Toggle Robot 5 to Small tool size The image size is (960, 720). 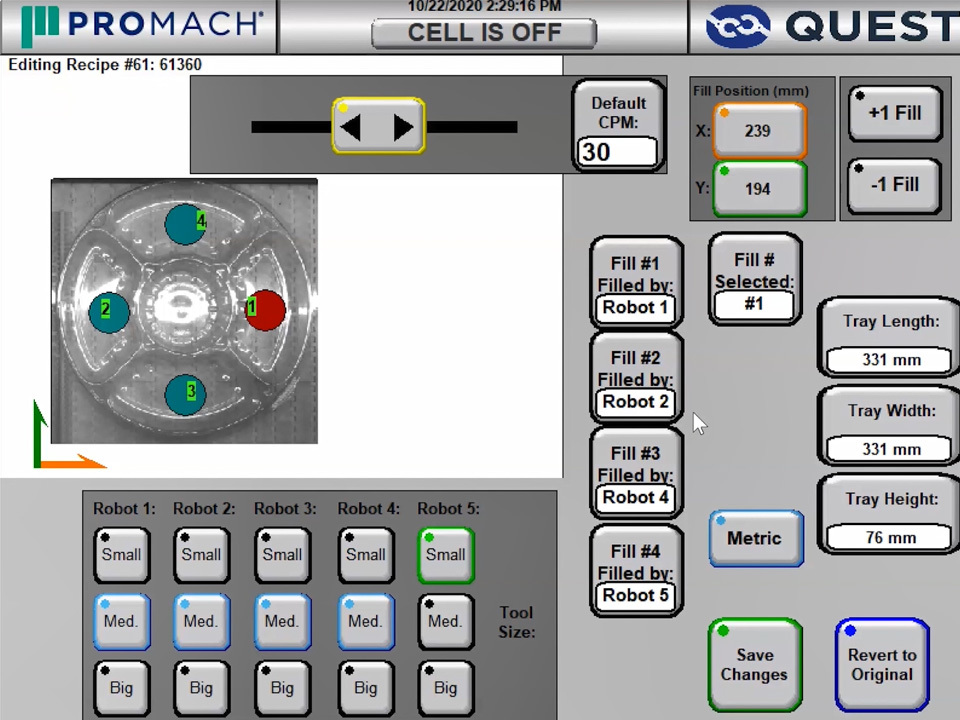click(x=445, y=555)
